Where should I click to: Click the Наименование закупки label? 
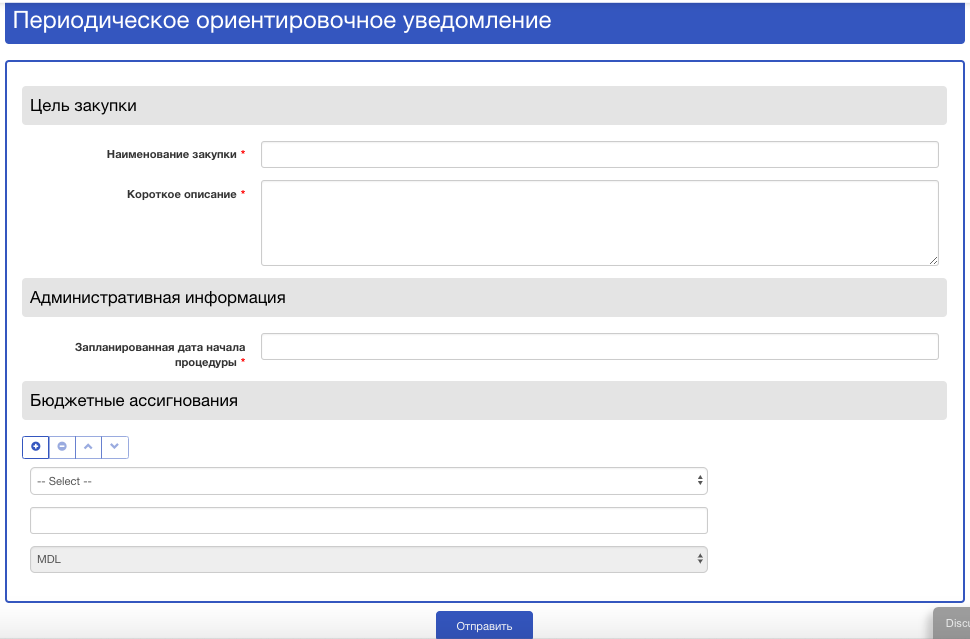tap(172, 155)
